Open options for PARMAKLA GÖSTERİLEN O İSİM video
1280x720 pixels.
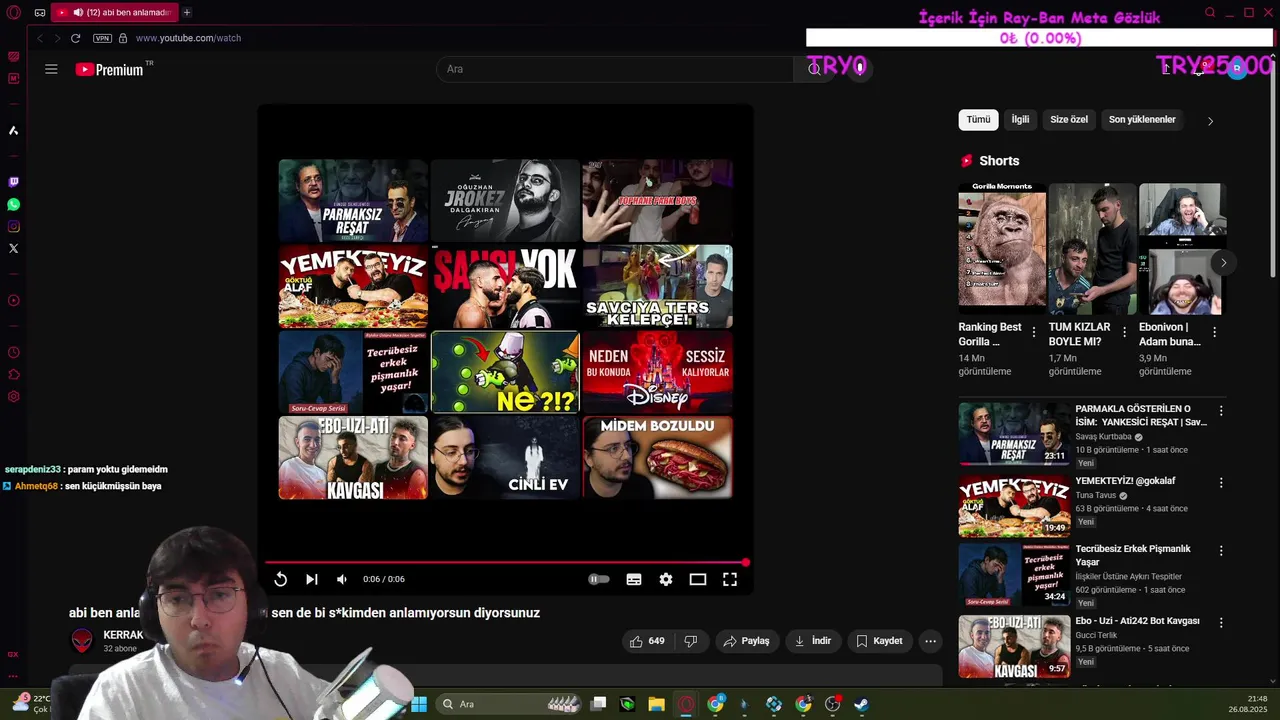(x=1221, y=411)
